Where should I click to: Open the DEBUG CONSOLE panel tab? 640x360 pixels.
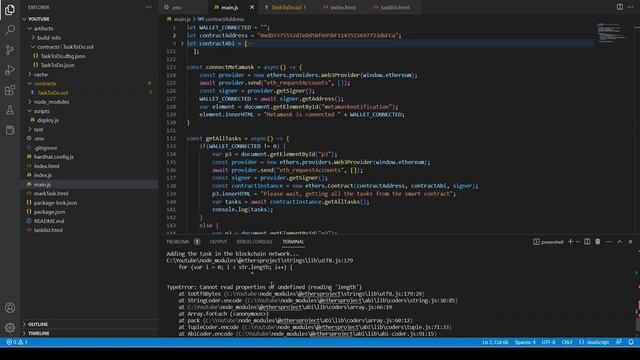254,242
